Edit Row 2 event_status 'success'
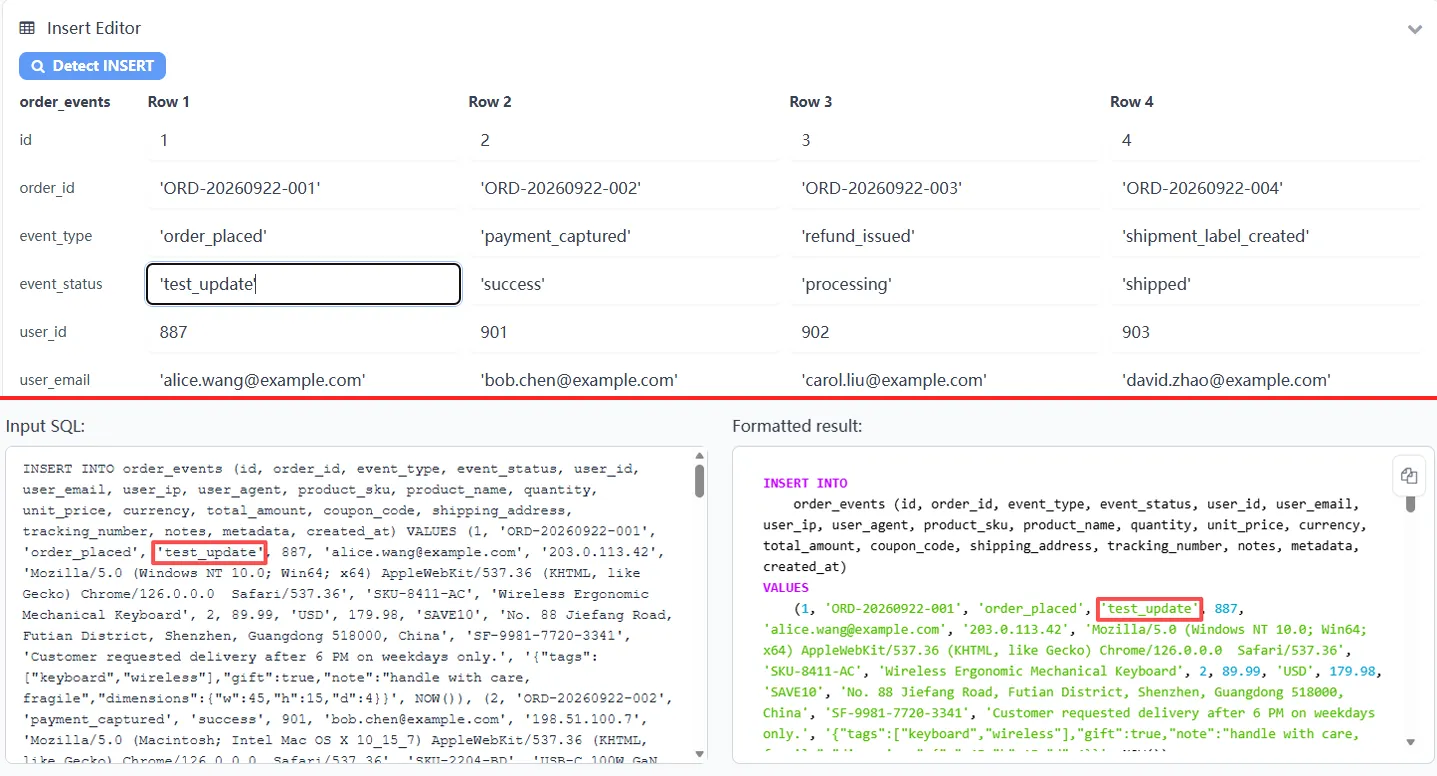The width and height of the screenshot is (1437, 776). [625, 284]
